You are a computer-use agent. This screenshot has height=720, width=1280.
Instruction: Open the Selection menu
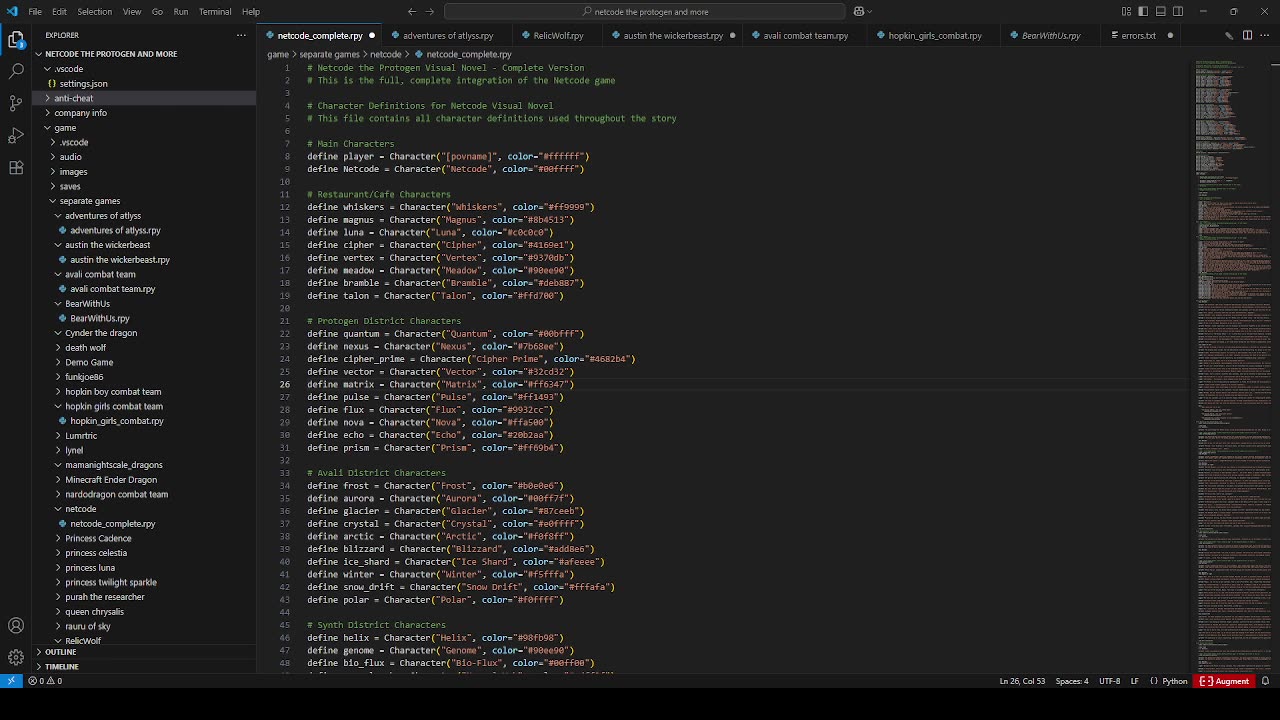(x=95, y=12)
